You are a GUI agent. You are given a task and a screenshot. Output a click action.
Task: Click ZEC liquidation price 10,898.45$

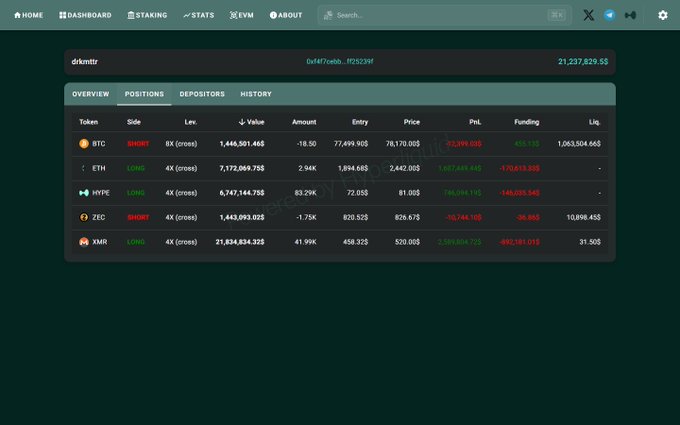583,217
